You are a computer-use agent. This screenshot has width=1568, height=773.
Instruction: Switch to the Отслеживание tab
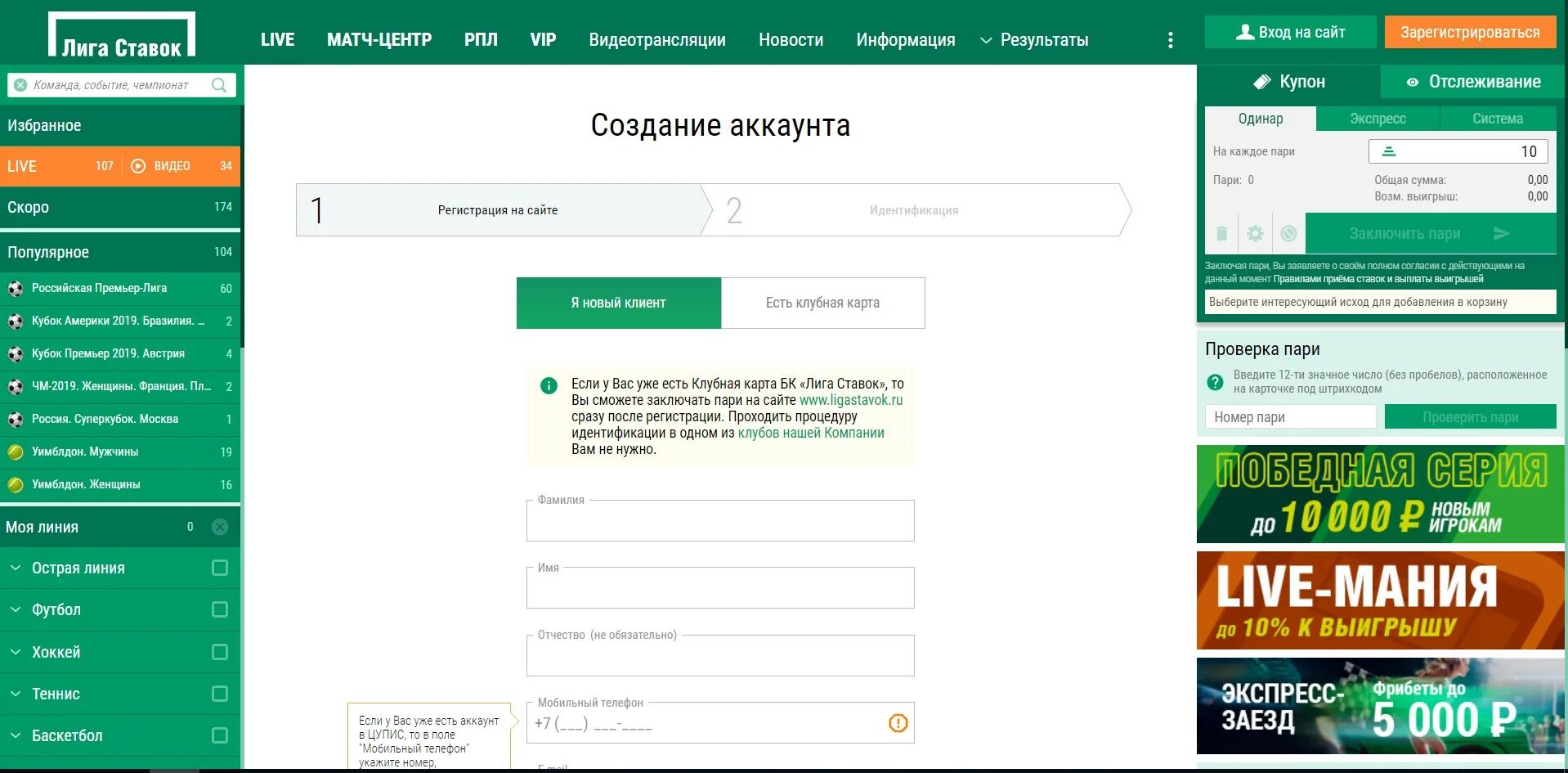[1473, 82]
